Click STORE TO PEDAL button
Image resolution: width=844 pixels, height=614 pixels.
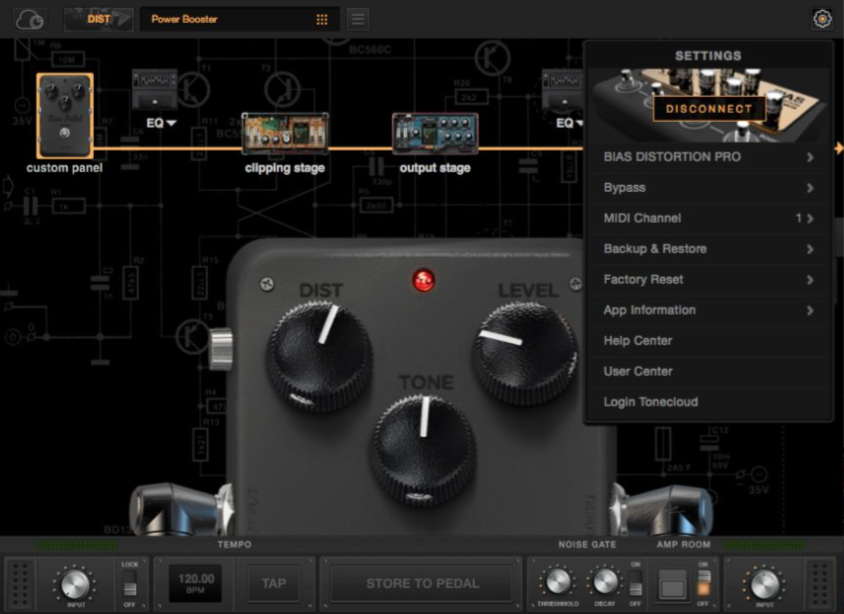point(423,583)
